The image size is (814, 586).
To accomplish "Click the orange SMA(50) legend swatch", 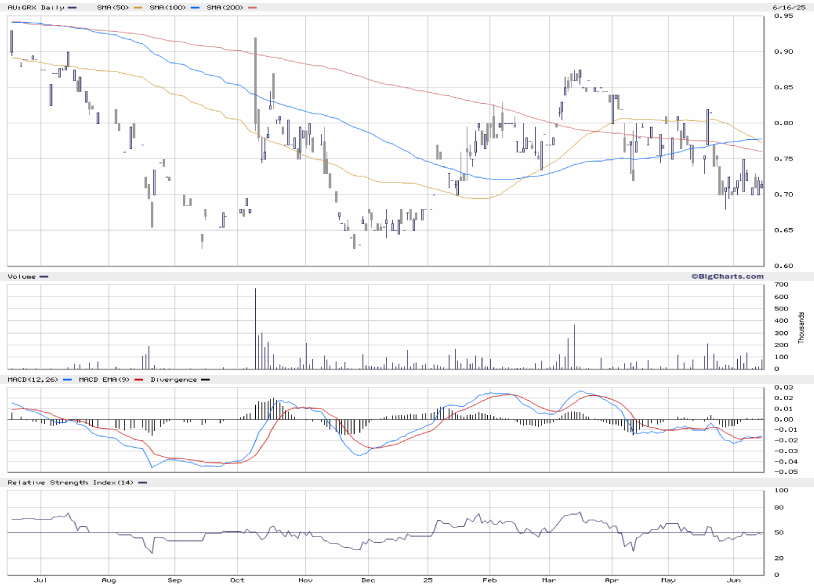I will (x=138, y=7).
